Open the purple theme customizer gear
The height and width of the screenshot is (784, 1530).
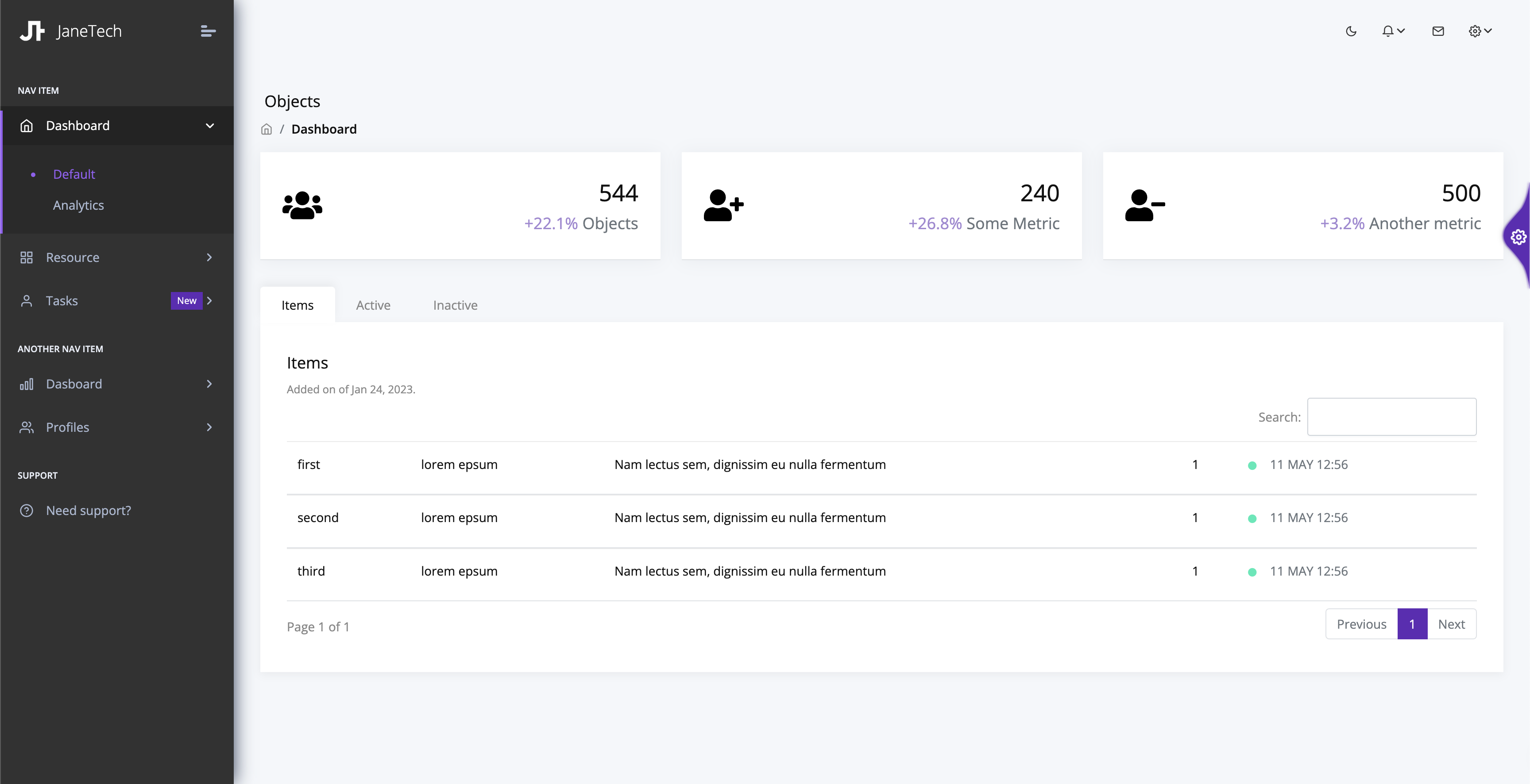click(x=1518, y=238)
